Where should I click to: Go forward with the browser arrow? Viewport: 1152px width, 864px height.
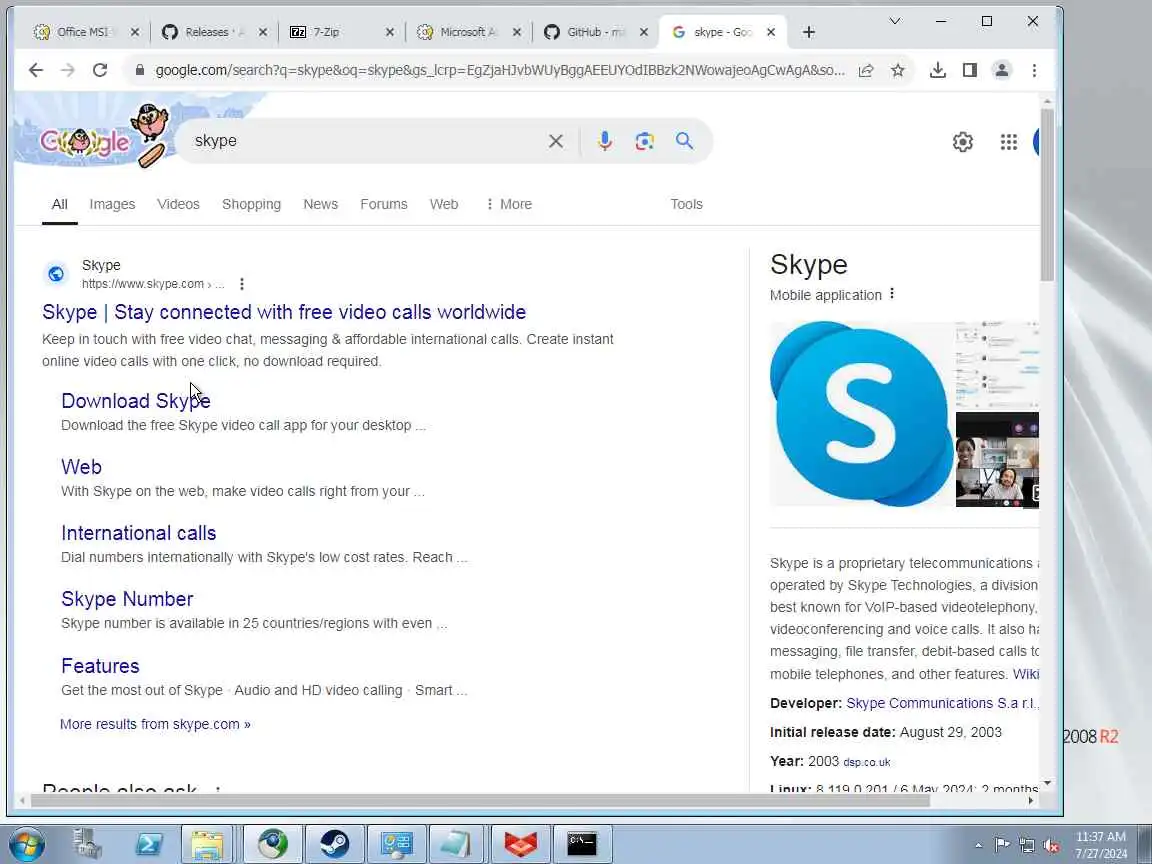(x=68, y=71)
